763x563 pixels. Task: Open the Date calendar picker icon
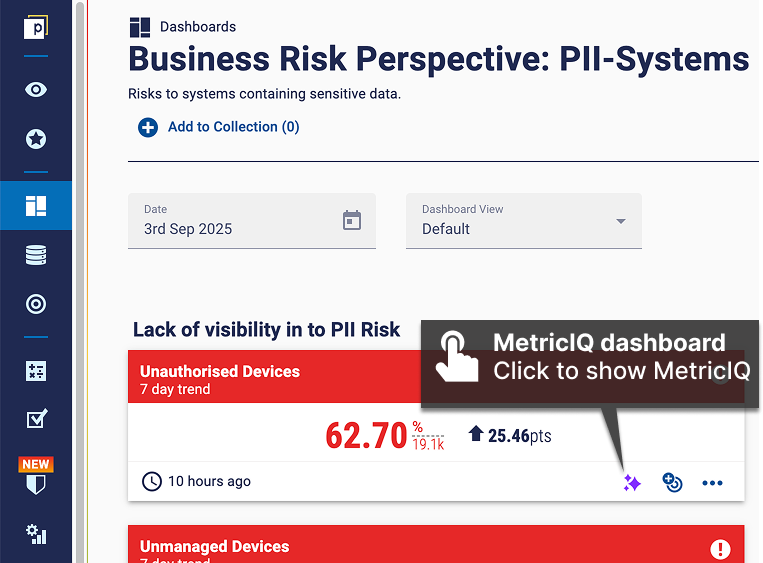click(352, 220)
